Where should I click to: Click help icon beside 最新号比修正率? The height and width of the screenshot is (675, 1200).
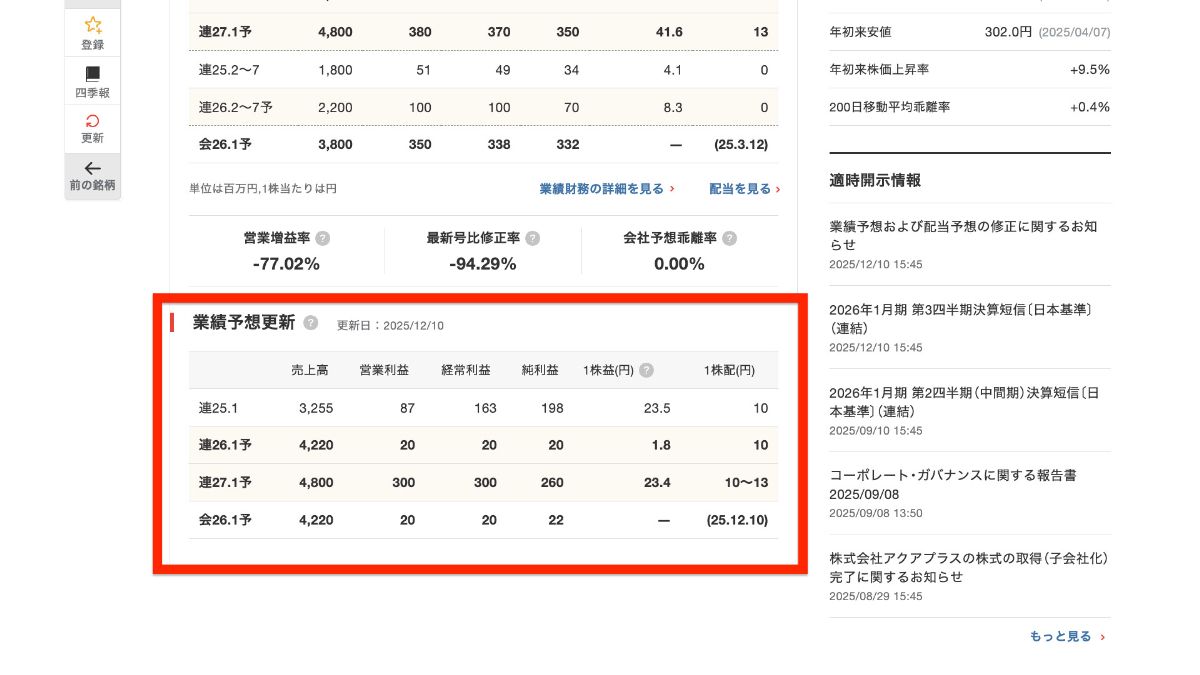pyautogui.click(x=533, y=239)
